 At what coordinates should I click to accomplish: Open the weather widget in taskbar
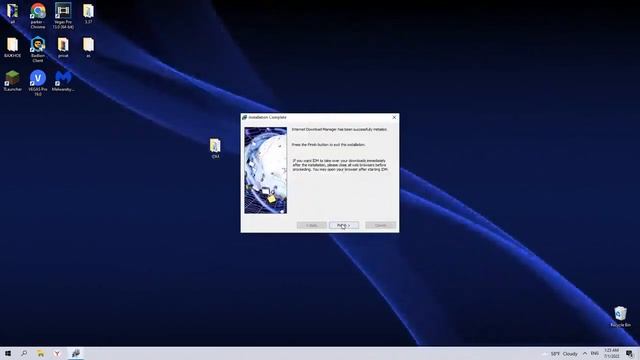(x=561, y=354)
